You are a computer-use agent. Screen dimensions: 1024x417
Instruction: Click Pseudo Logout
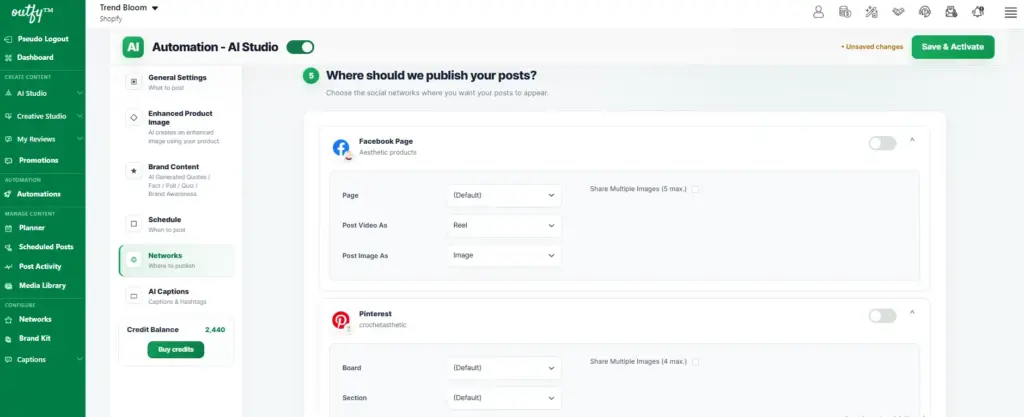pyautogui.click(x=42, y=39)
